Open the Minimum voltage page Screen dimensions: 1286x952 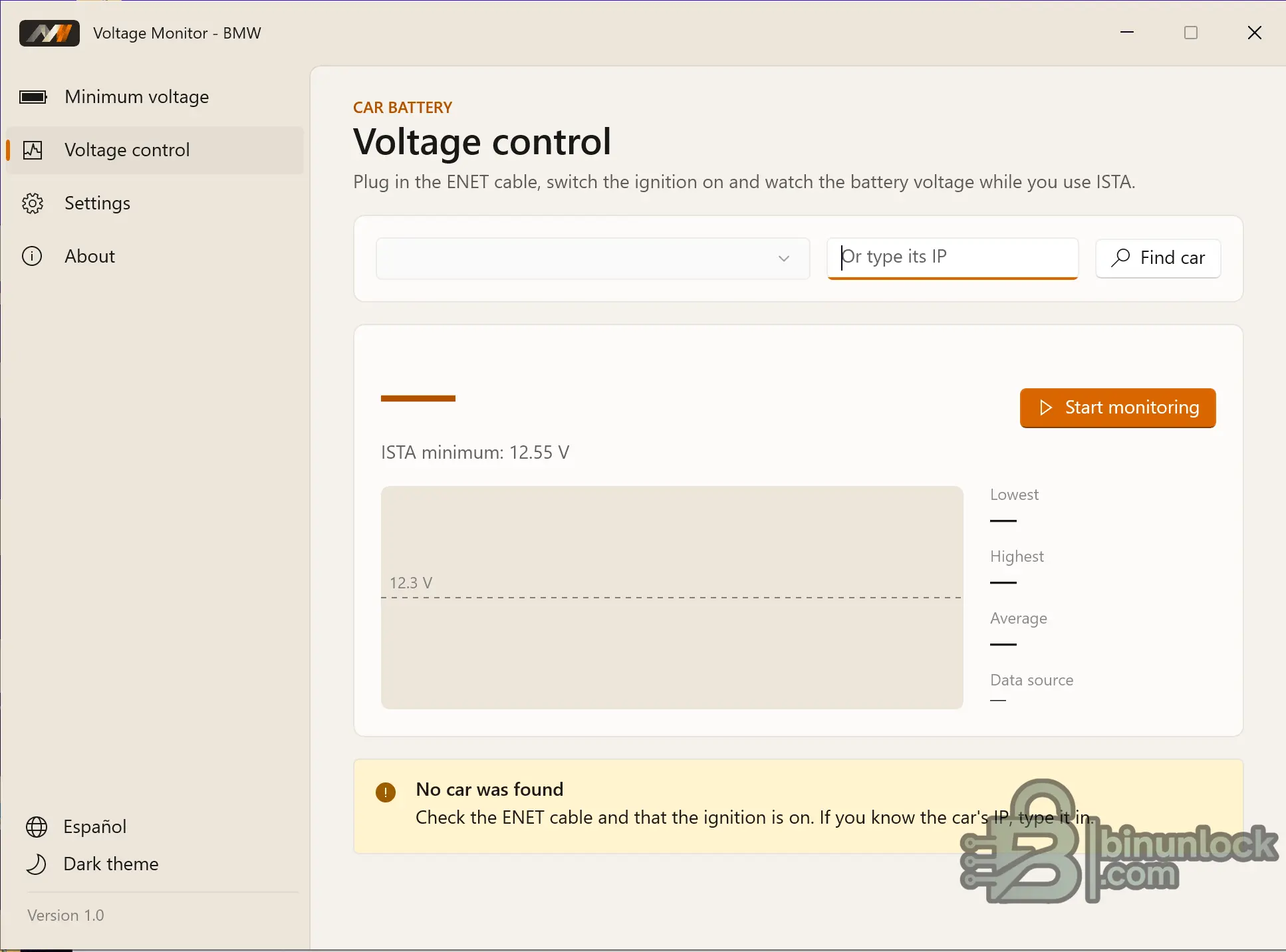coord(154,97)
